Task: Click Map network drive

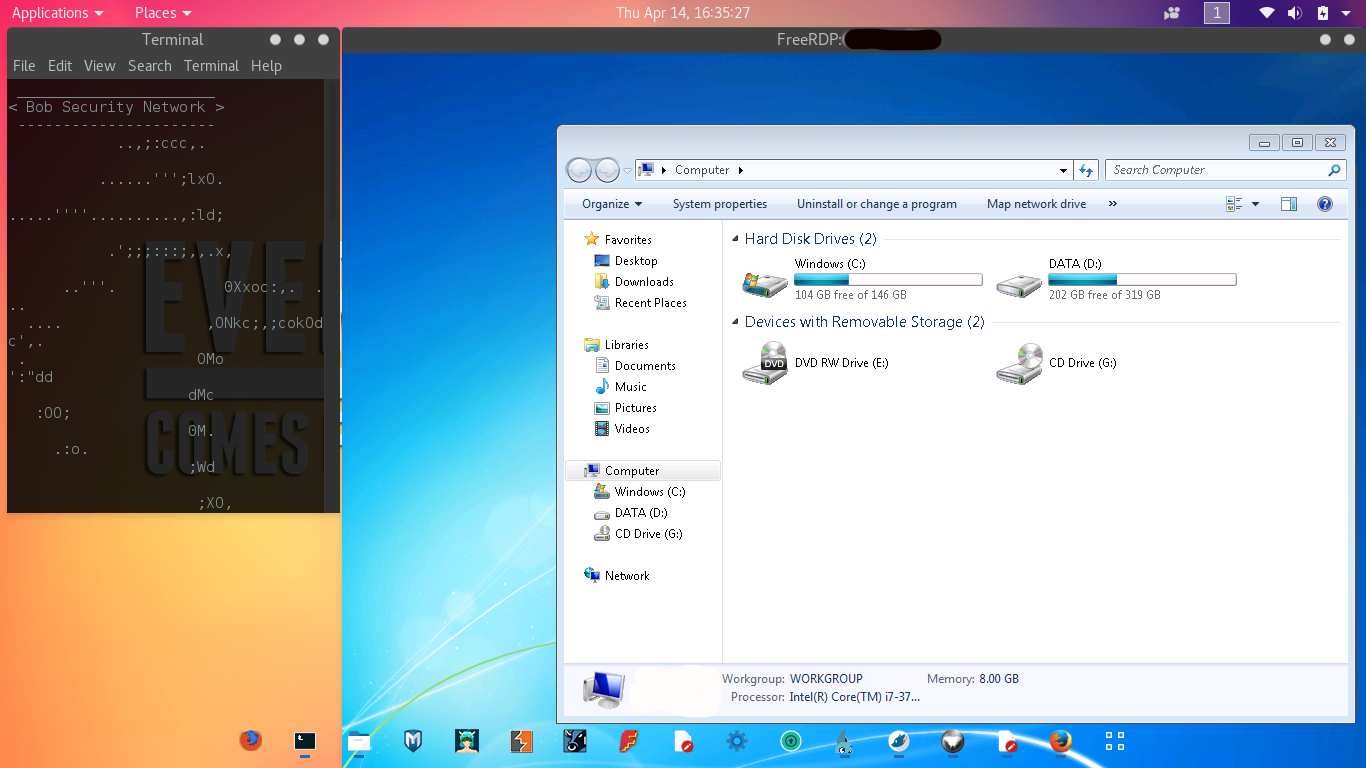Action: [x=1036, y=204]
